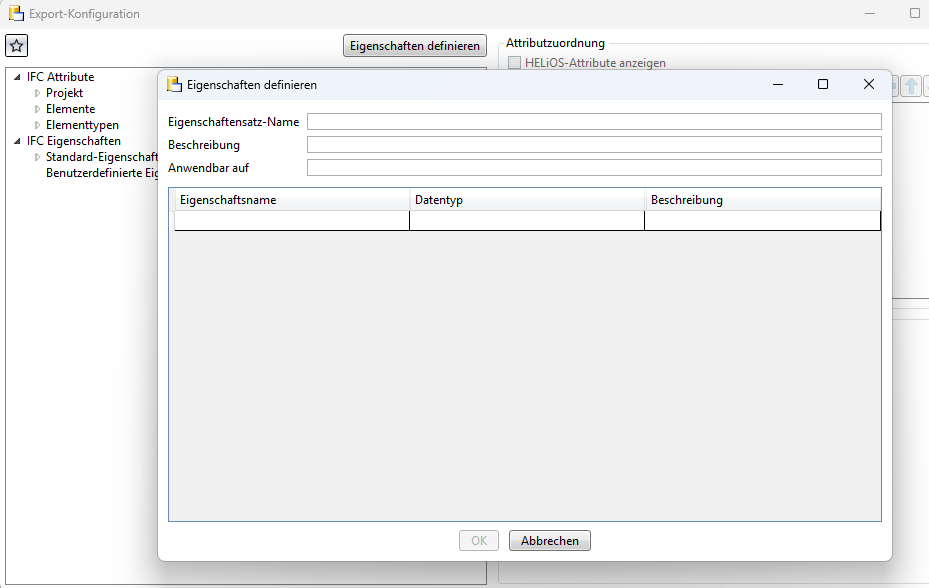Select the Projekt tree item label
929x588 pixels.
pyautogui.click(x=65, y=93)
